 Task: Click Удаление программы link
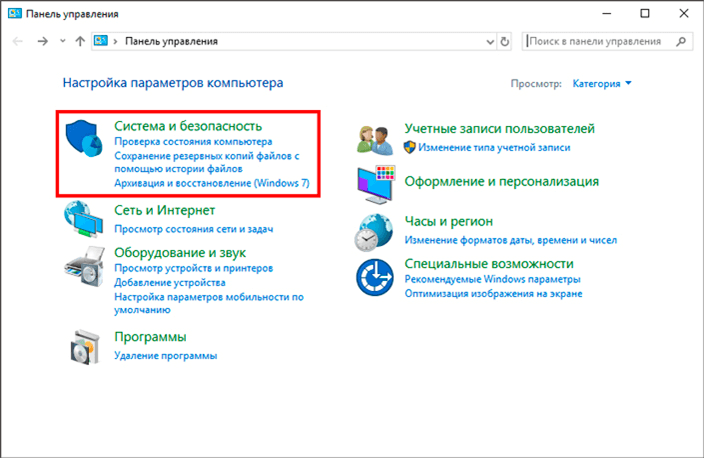(x=166, y=356)
